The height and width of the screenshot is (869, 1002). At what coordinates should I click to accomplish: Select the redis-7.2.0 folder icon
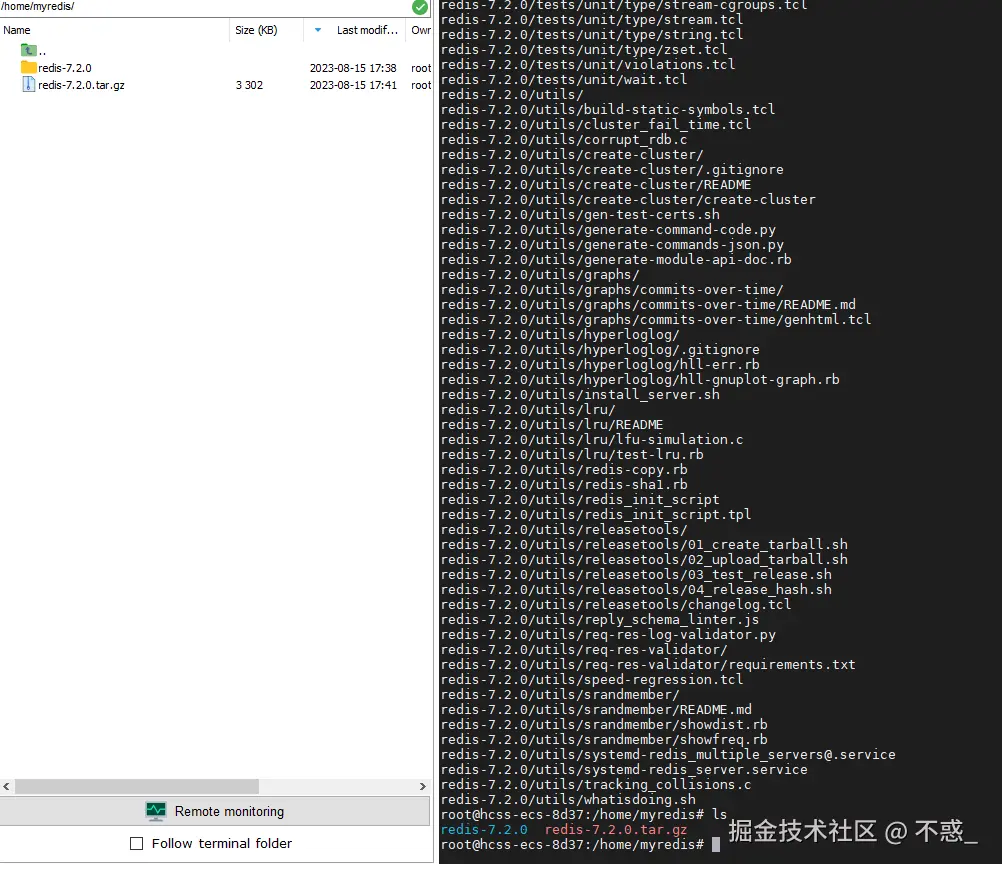point(28,67)
